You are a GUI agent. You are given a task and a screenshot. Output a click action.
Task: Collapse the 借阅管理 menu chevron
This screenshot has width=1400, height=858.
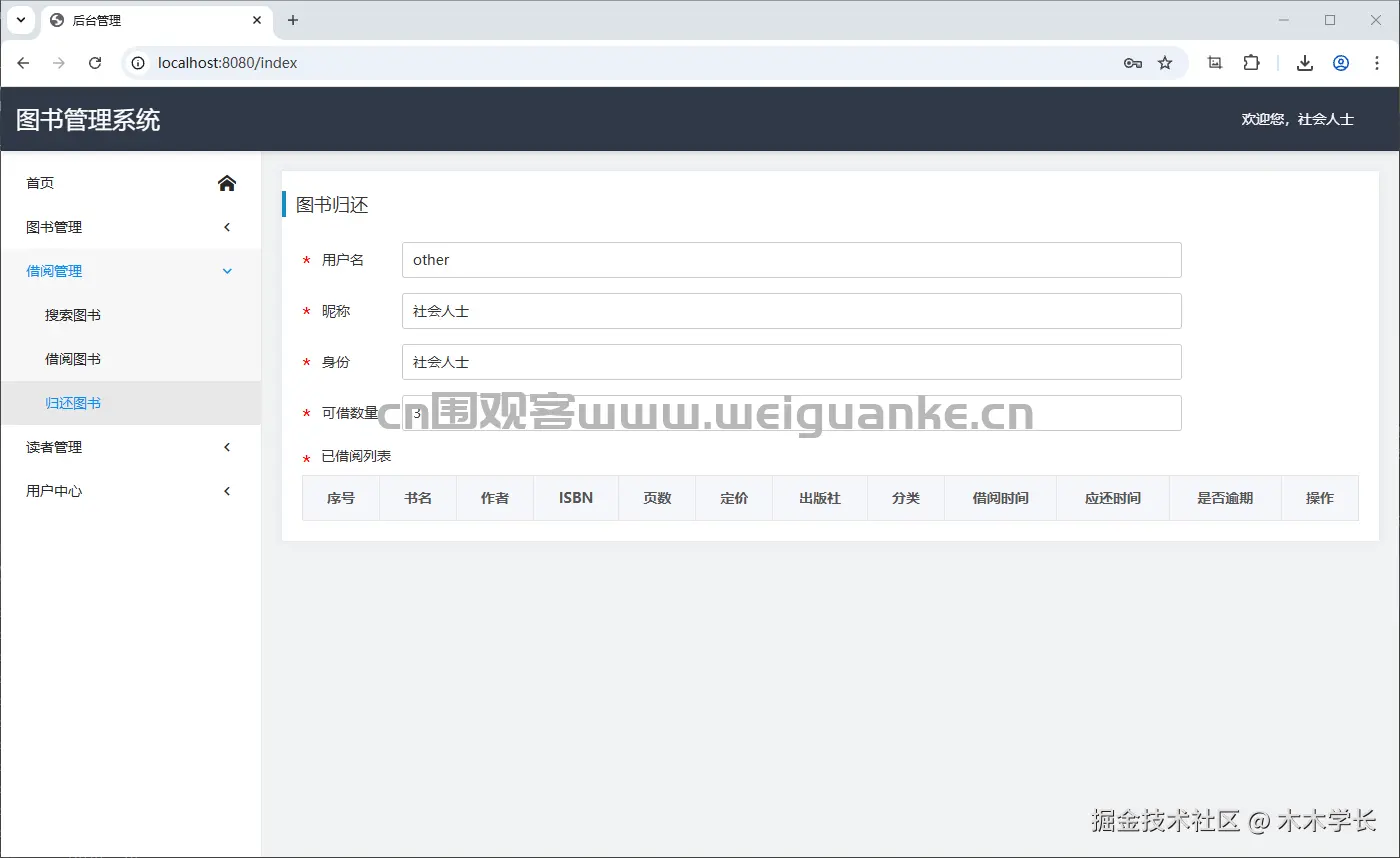[227, 271]
